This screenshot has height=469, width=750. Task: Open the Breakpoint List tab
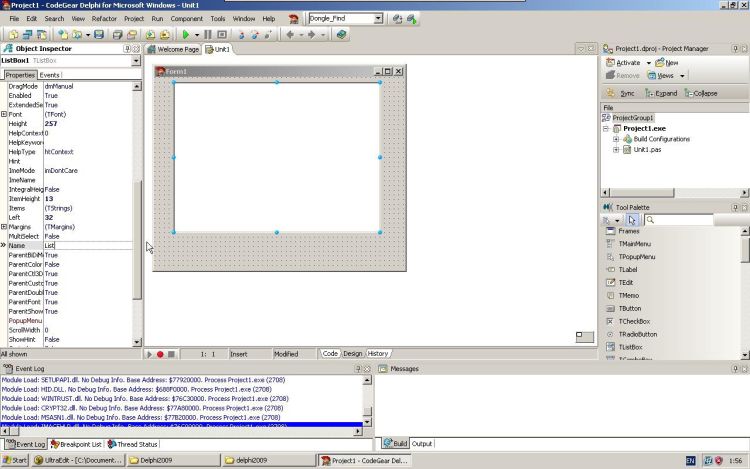(x=77, y=444)
